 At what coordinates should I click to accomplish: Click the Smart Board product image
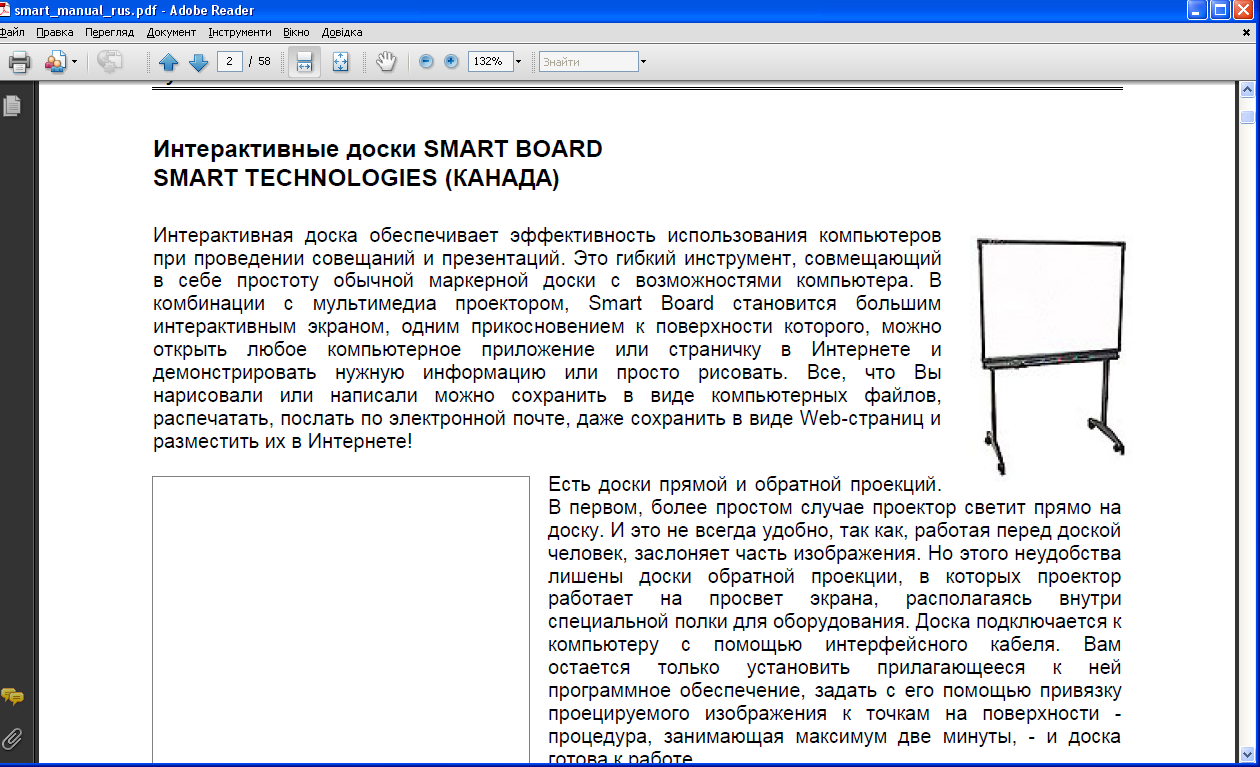[x=1050, y=356]
